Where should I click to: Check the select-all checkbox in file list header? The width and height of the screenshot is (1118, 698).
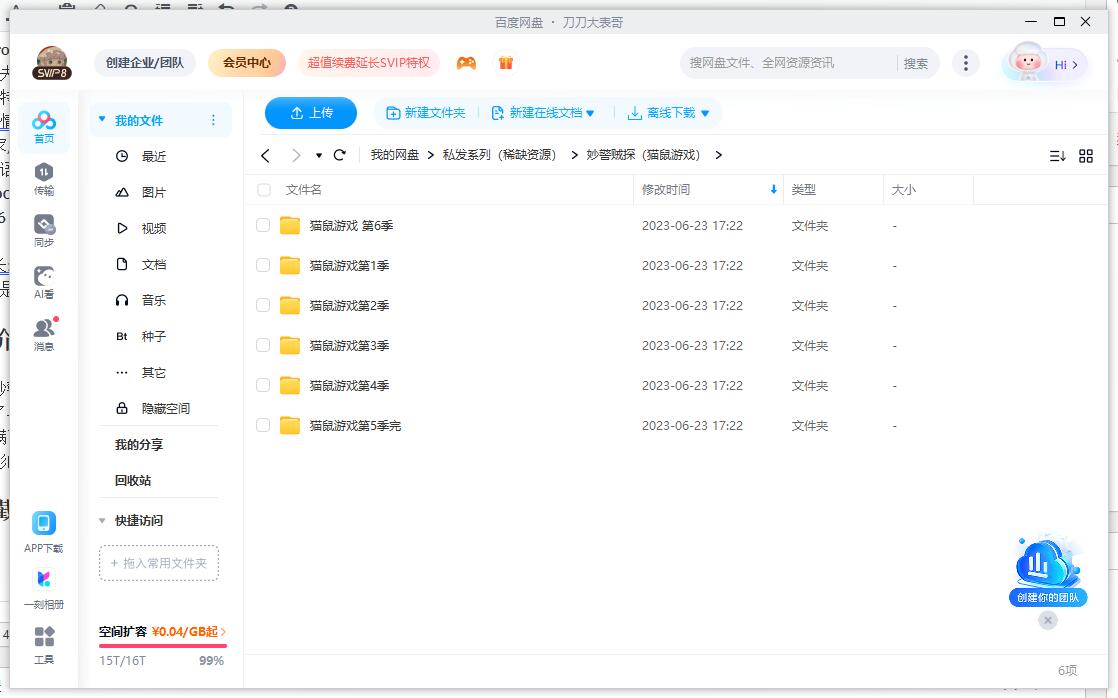click(x=262, y=189)
